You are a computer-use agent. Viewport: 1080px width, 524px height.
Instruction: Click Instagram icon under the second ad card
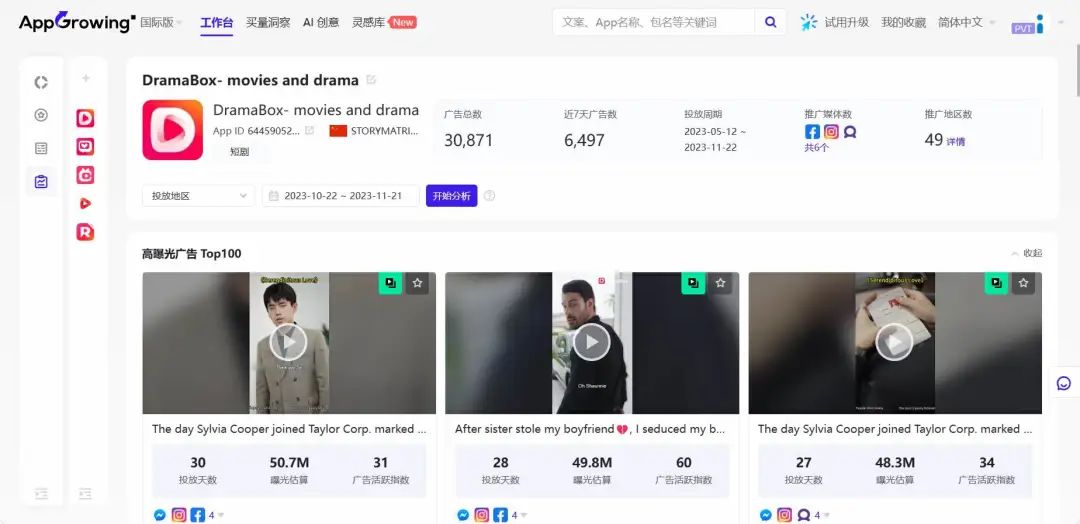(x=482, y=515)
